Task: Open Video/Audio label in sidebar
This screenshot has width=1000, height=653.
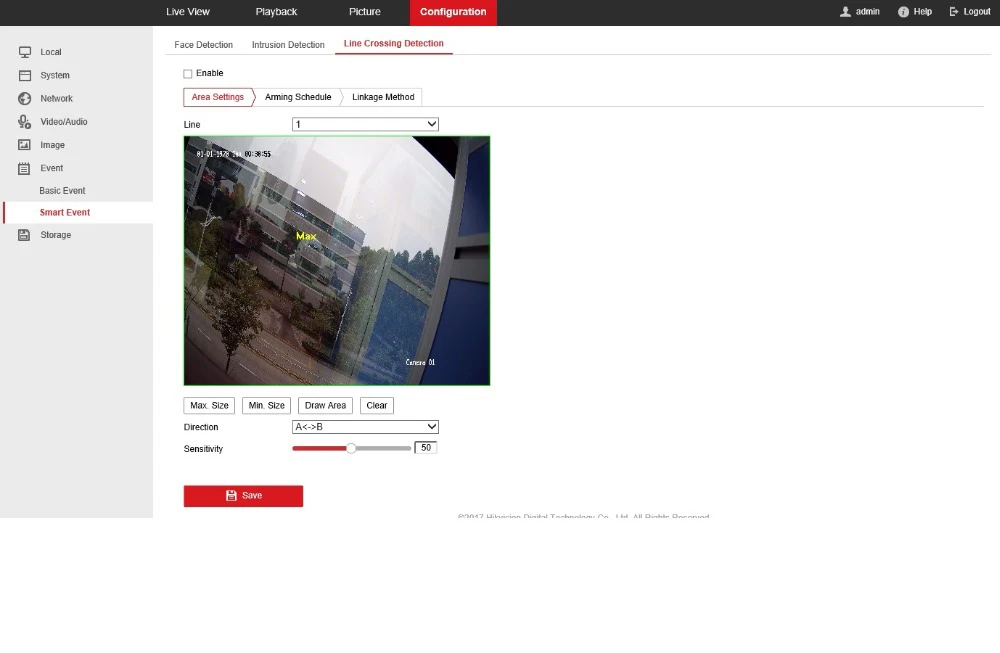Action: [x=64, y=122]
